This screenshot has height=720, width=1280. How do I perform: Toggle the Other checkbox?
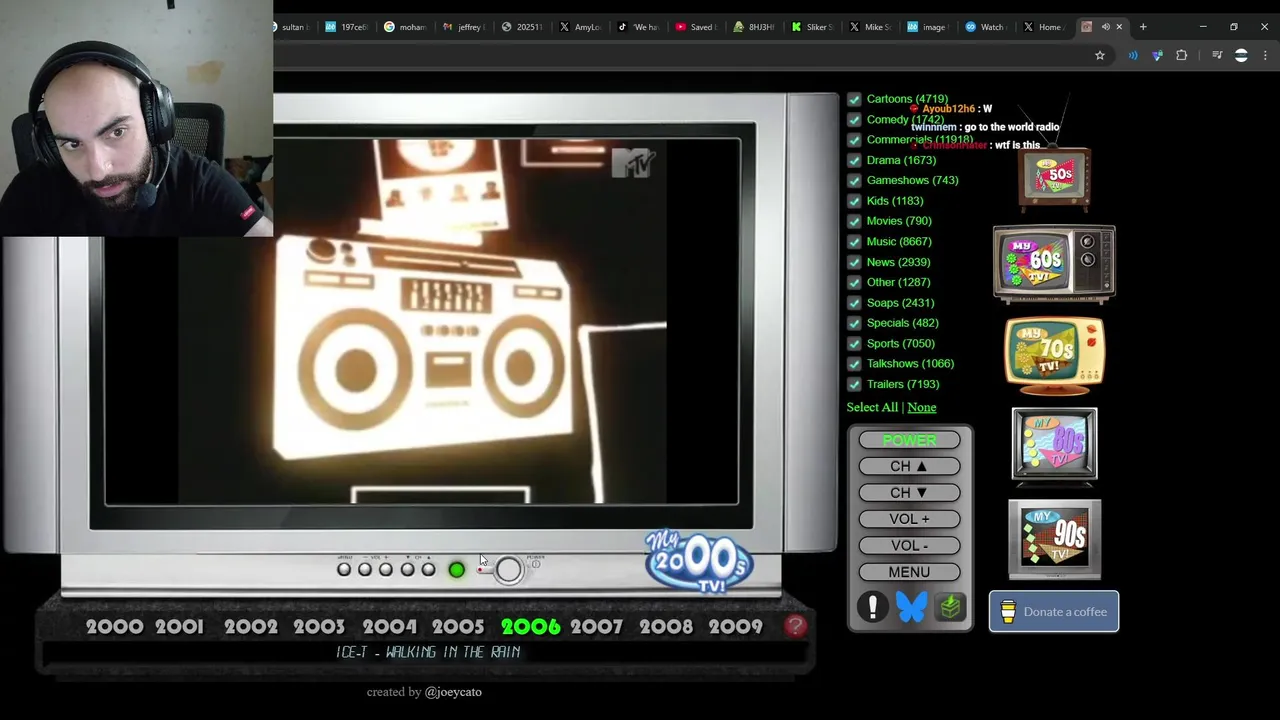854,282
